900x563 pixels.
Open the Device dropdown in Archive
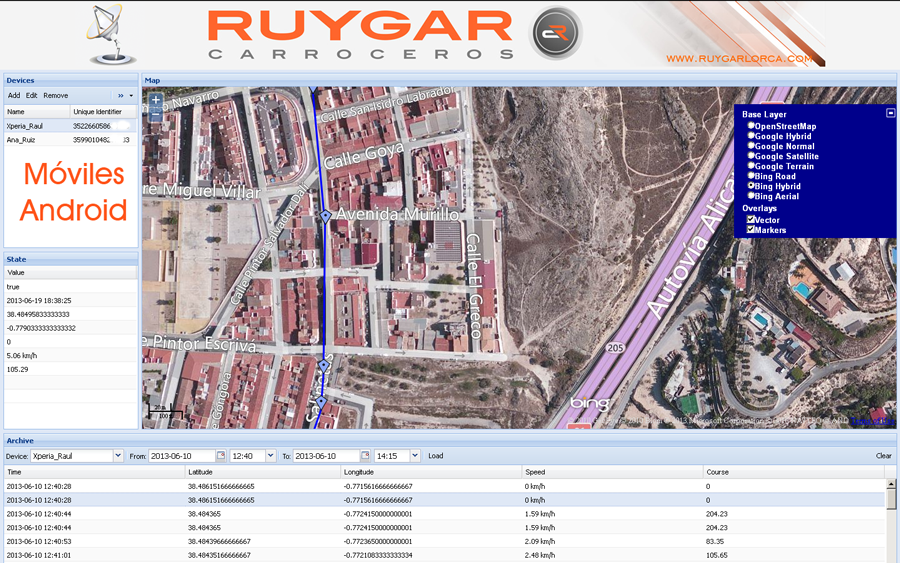pyautogui.click(x=118, y=456)
